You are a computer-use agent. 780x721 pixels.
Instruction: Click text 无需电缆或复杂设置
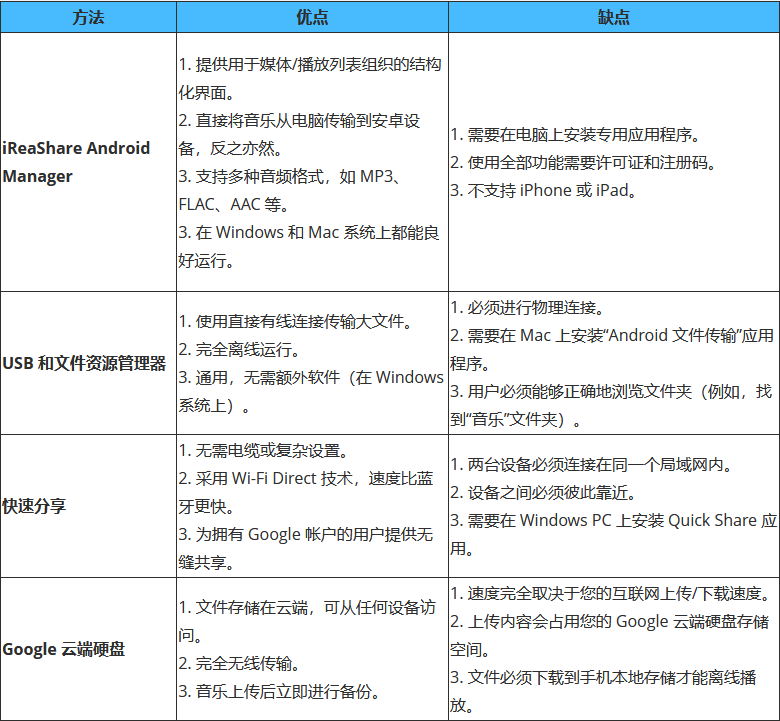pyautogui.click(x=268, y=451)
